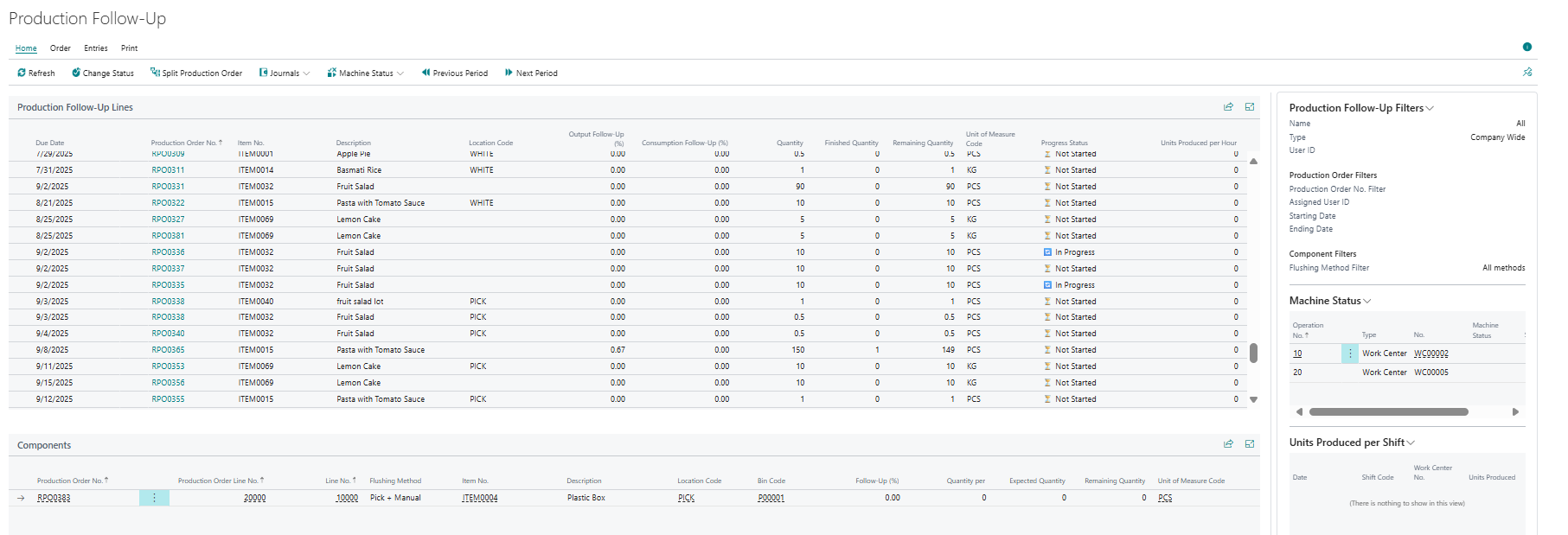This screenshot has height=535, width=1568.
Task: Expand the Components part to full view
Action: [x=1250, y=444]
